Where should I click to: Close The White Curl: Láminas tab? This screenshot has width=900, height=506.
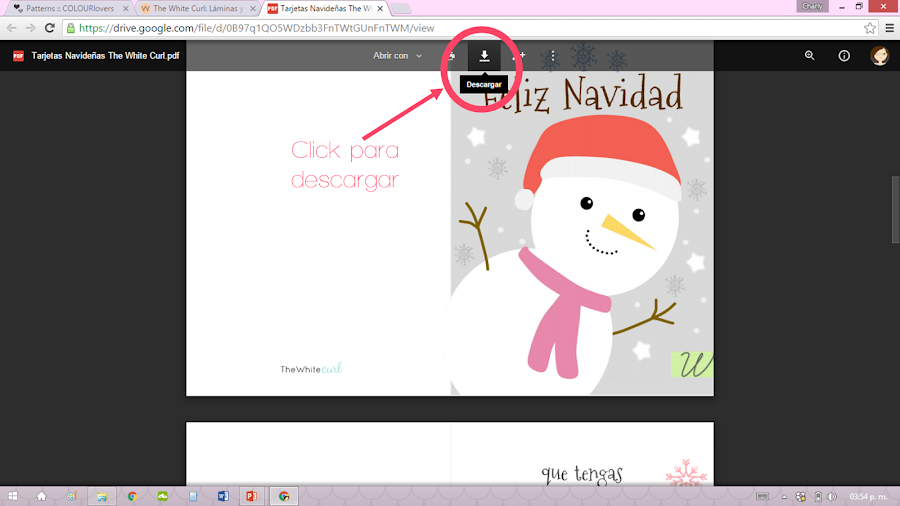pyautogui.click(x=253, y=9)
